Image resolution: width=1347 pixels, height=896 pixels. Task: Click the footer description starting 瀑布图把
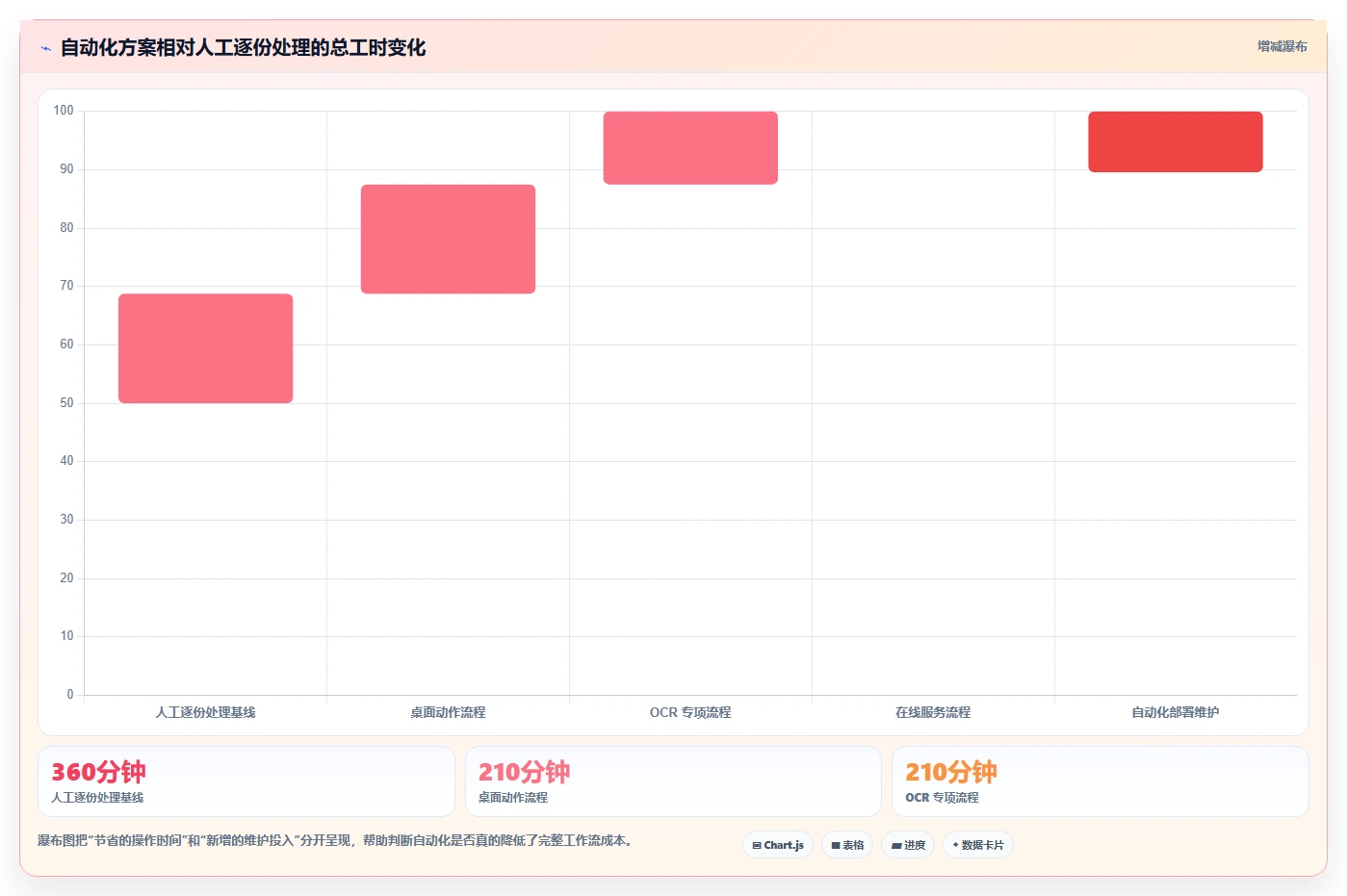click(337, 840)
